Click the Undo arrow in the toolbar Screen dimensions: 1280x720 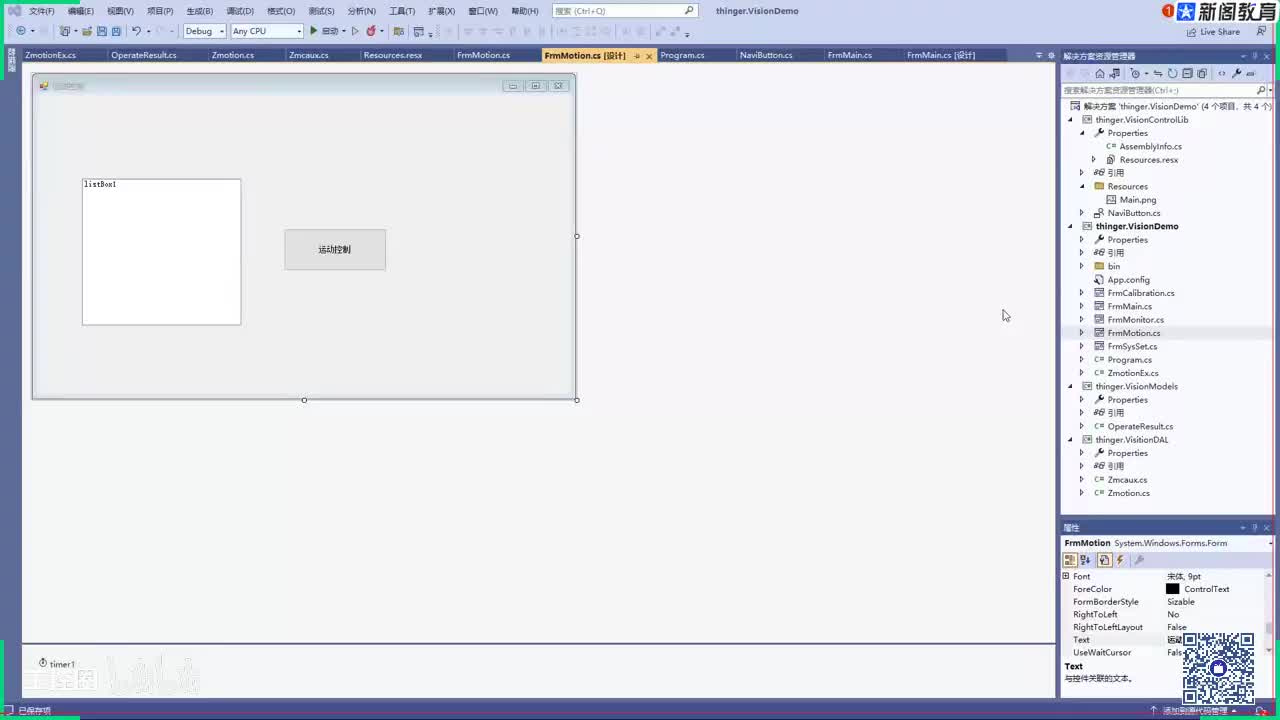tap(136, 31)
